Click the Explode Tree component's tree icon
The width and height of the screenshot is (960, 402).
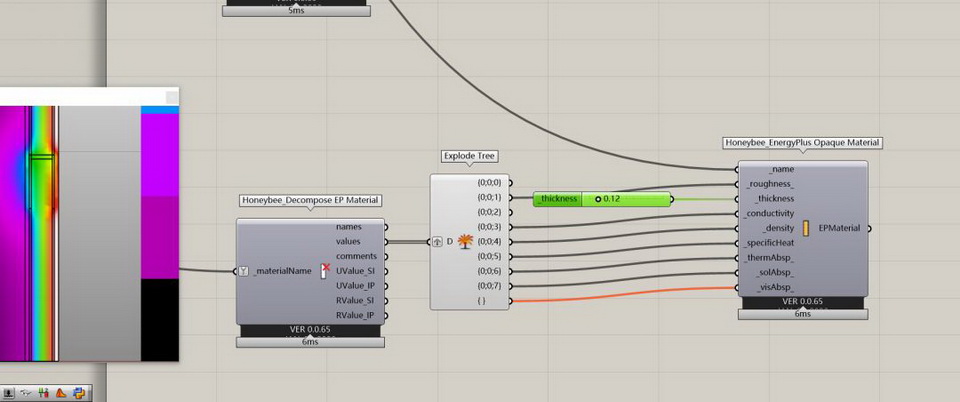pos(464,241)
